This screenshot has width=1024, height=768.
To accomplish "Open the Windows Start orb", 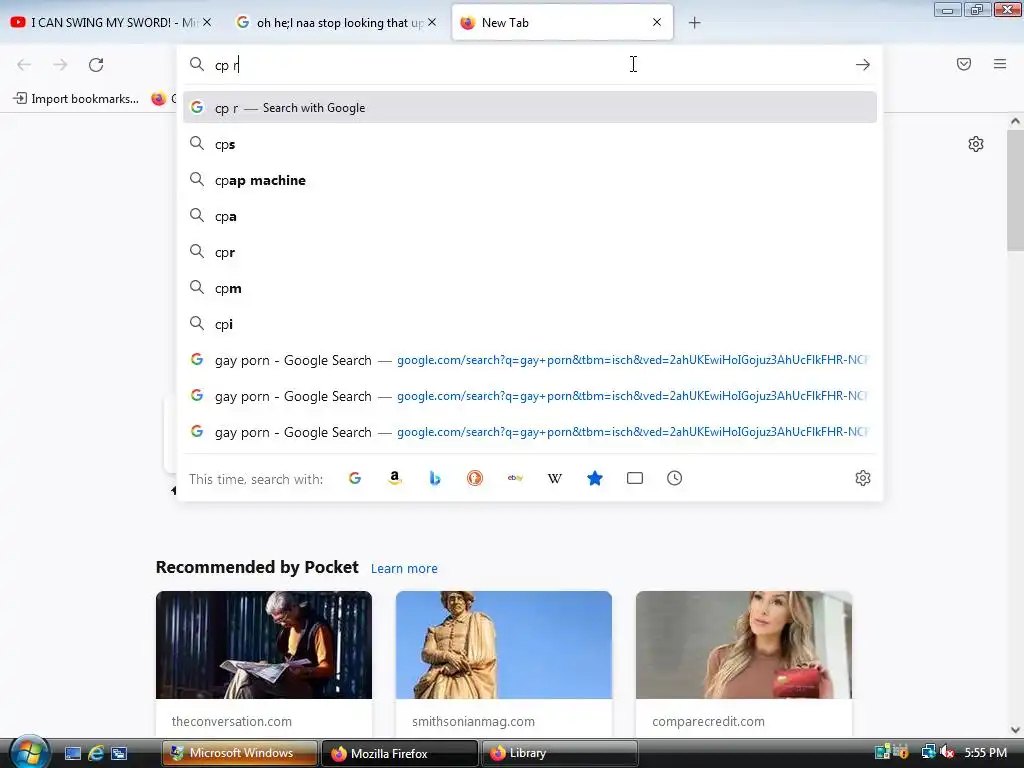I will (29, 752).
